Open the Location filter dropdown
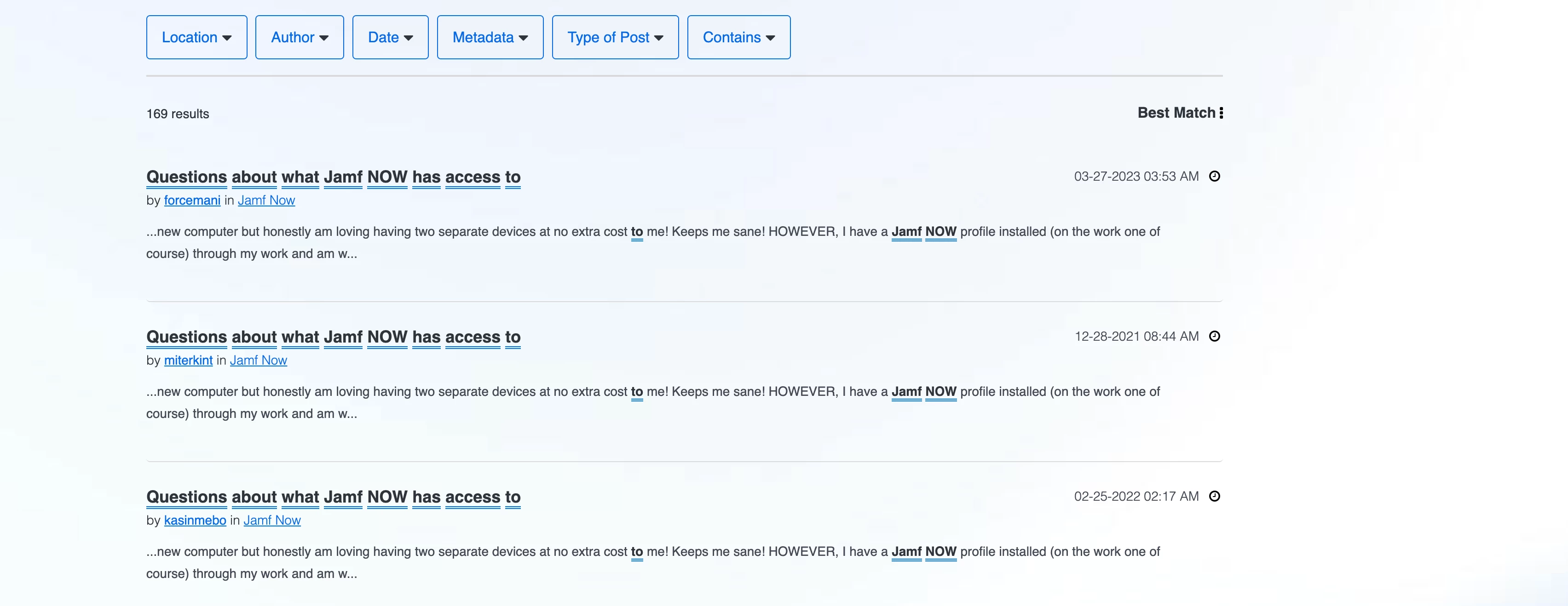This screenshot has width=1568, height=606. tap(196, 37)
